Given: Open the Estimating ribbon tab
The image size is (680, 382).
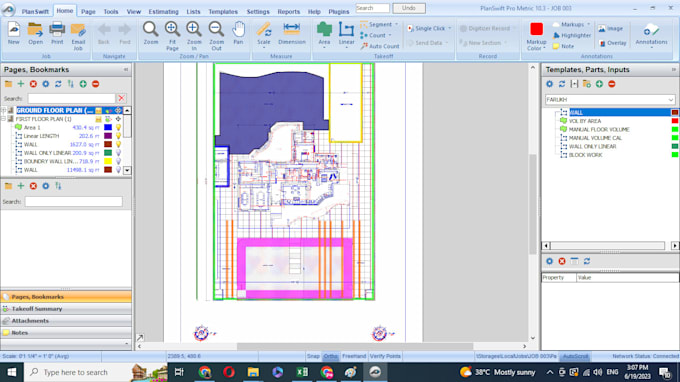Looking at the screenshot, I should pyautogui.click(x=163, y=12).
